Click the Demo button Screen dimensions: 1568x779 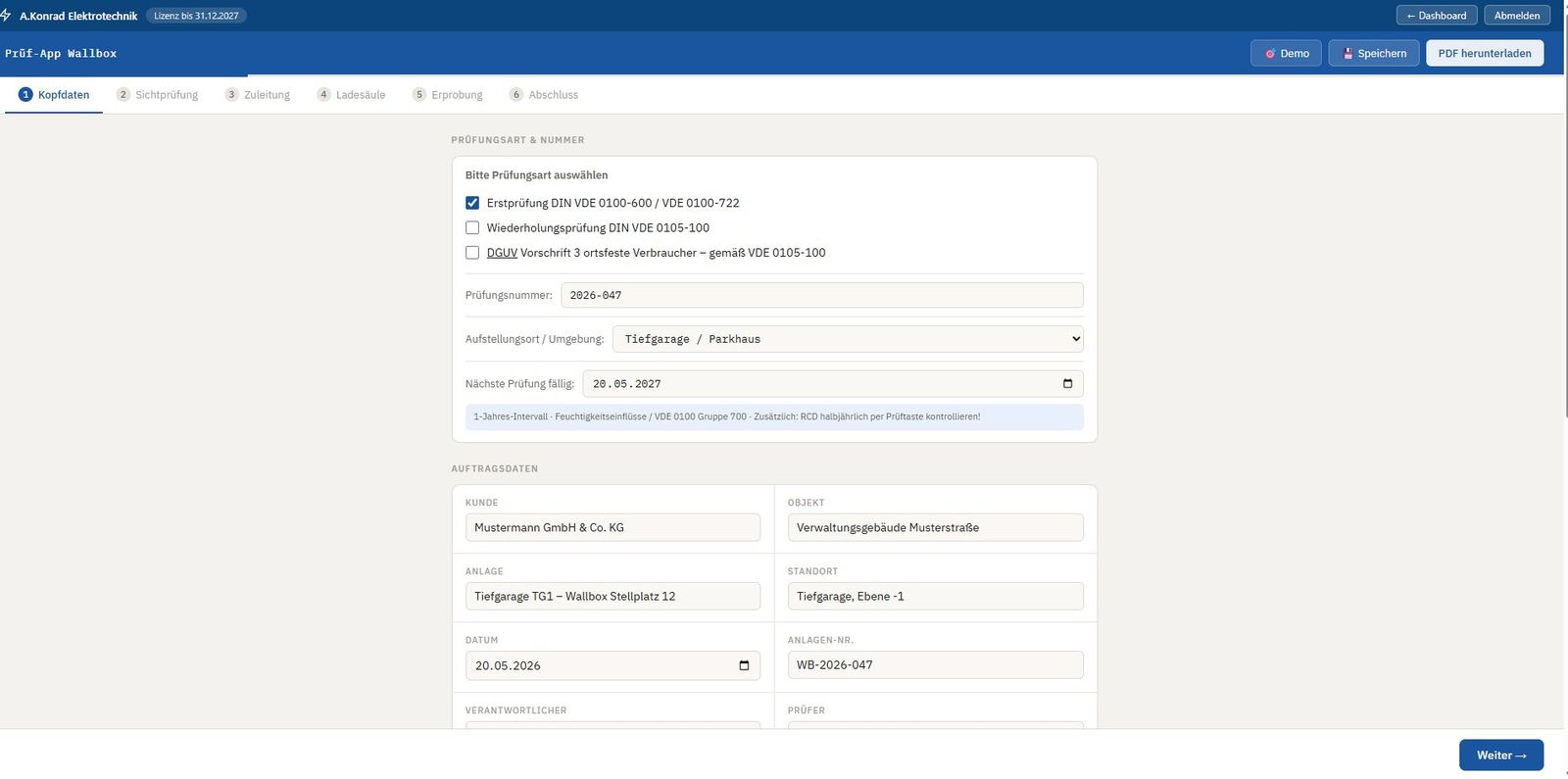coord(1286,53)
